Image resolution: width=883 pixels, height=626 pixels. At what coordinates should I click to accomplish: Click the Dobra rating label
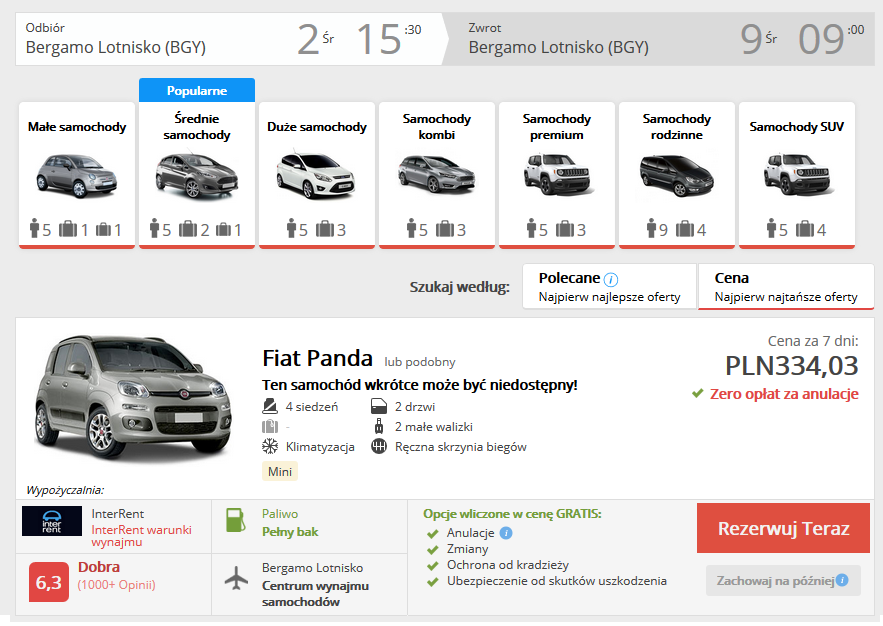(x=99, y=567)
